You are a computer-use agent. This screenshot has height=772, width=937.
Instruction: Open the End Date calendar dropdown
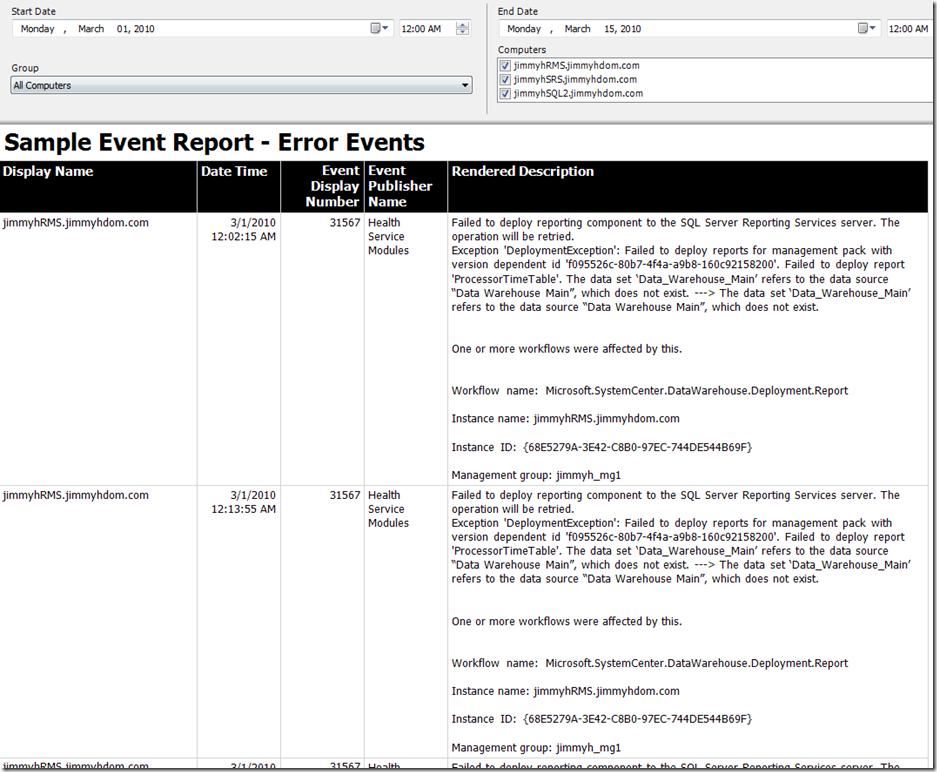[x=866, y=28]
